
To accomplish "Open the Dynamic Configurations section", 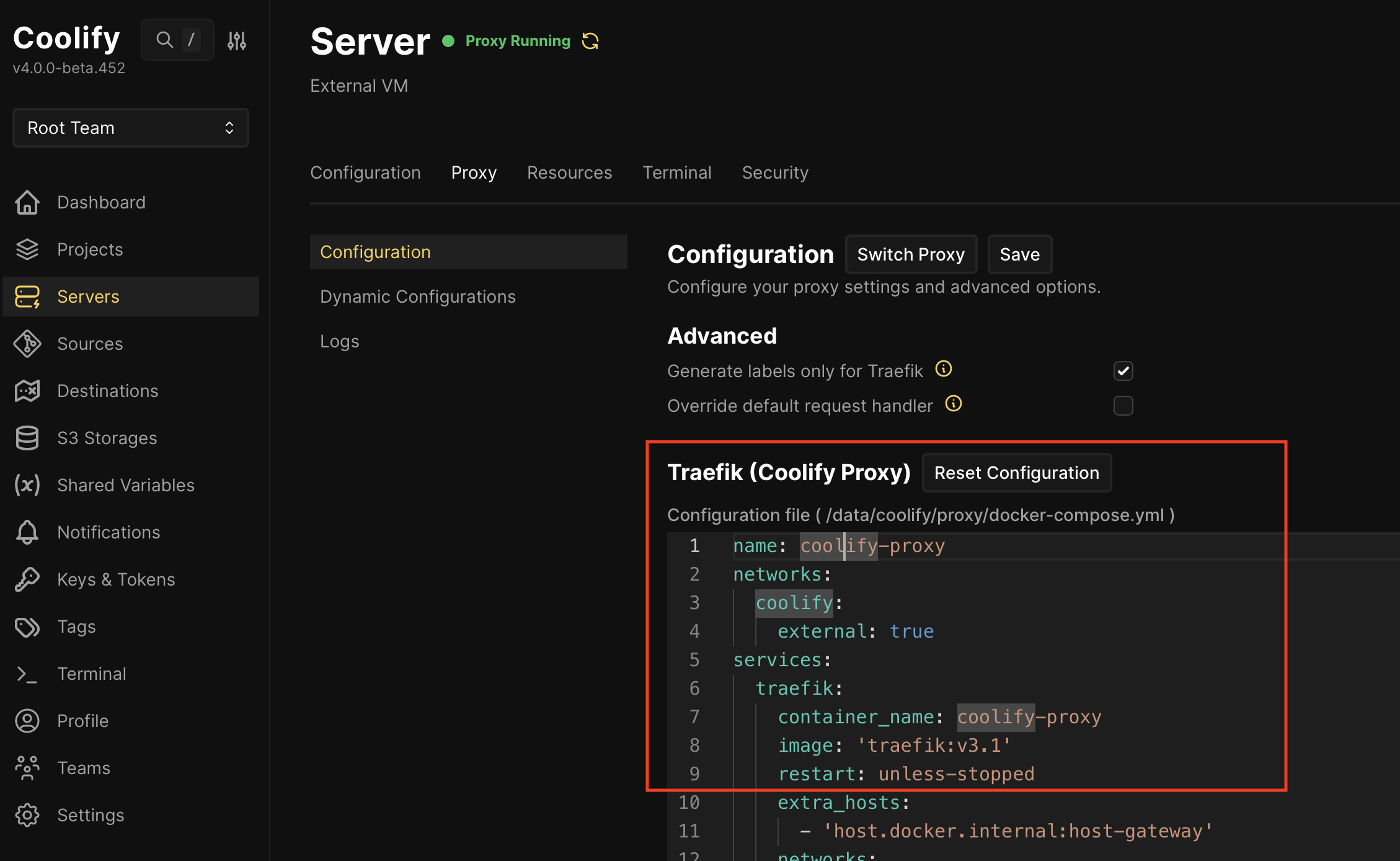I will (x=418, y=297).
